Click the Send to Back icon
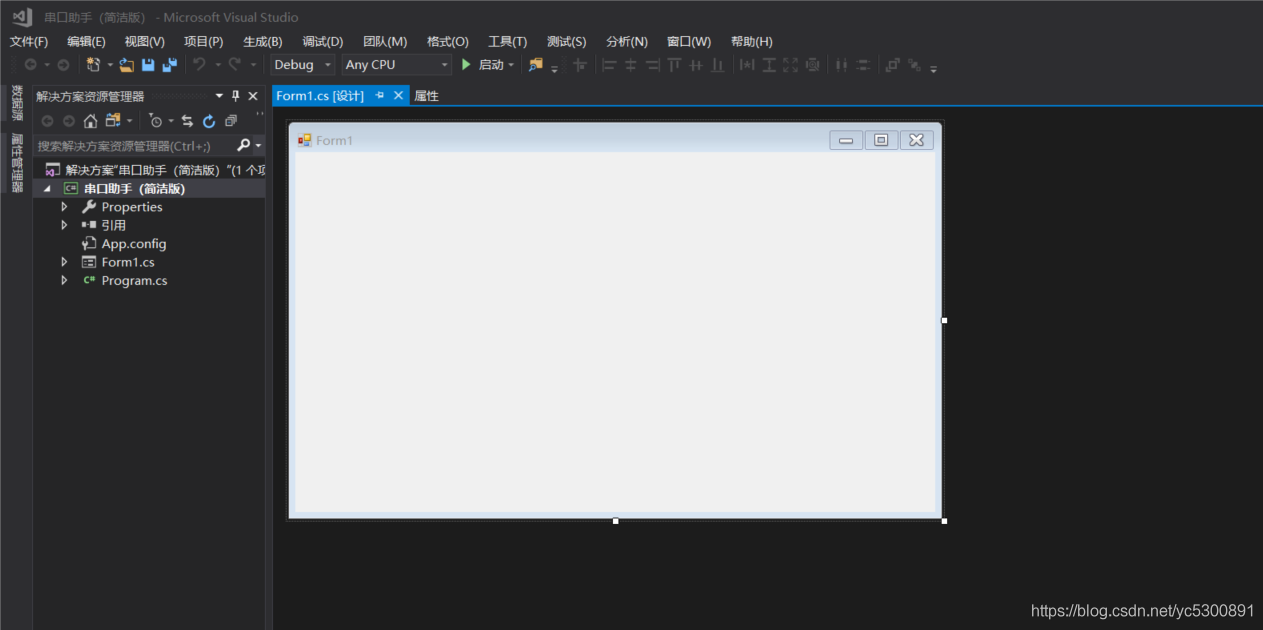1263x630 pixels. point(914,65)
